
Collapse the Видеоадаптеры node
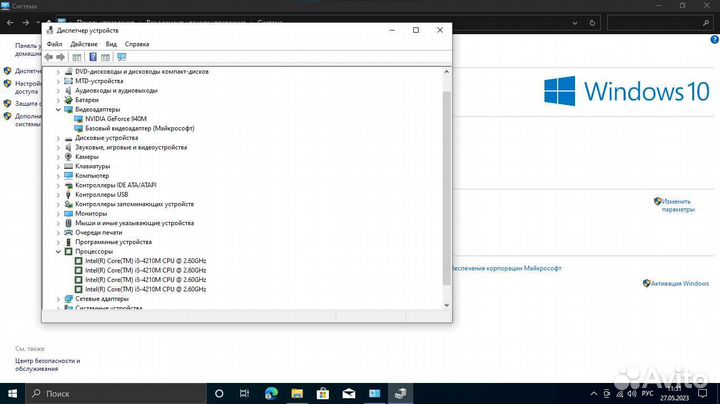point(58,109)
